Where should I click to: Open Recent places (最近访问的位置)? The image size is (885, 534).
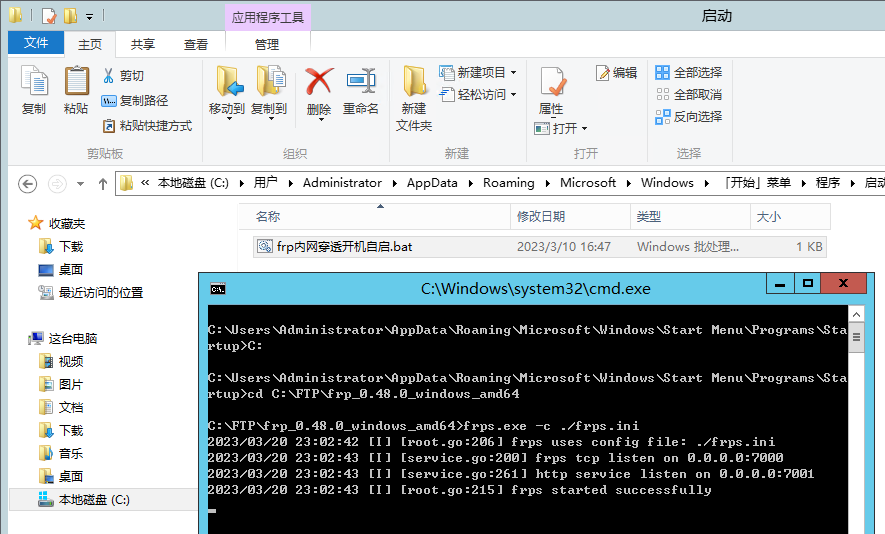(x=91, y=292)
